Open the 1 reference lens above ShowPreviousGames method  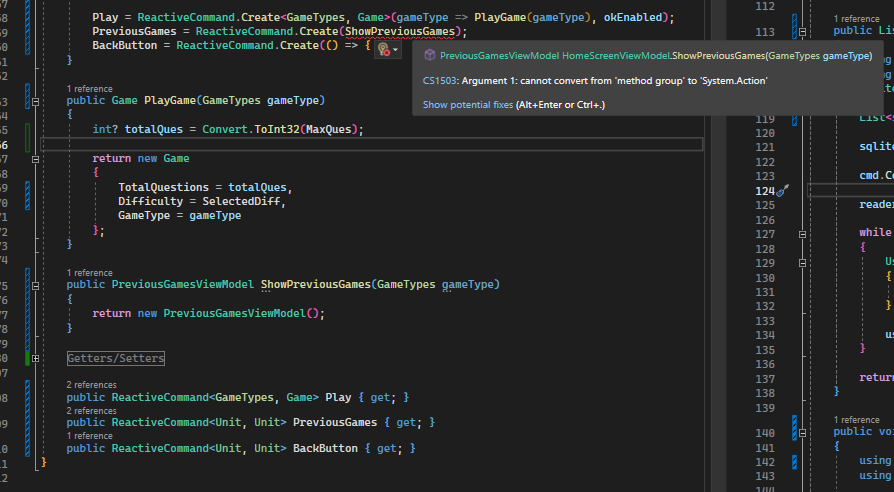pyautogui.click(x=90, y=273)
